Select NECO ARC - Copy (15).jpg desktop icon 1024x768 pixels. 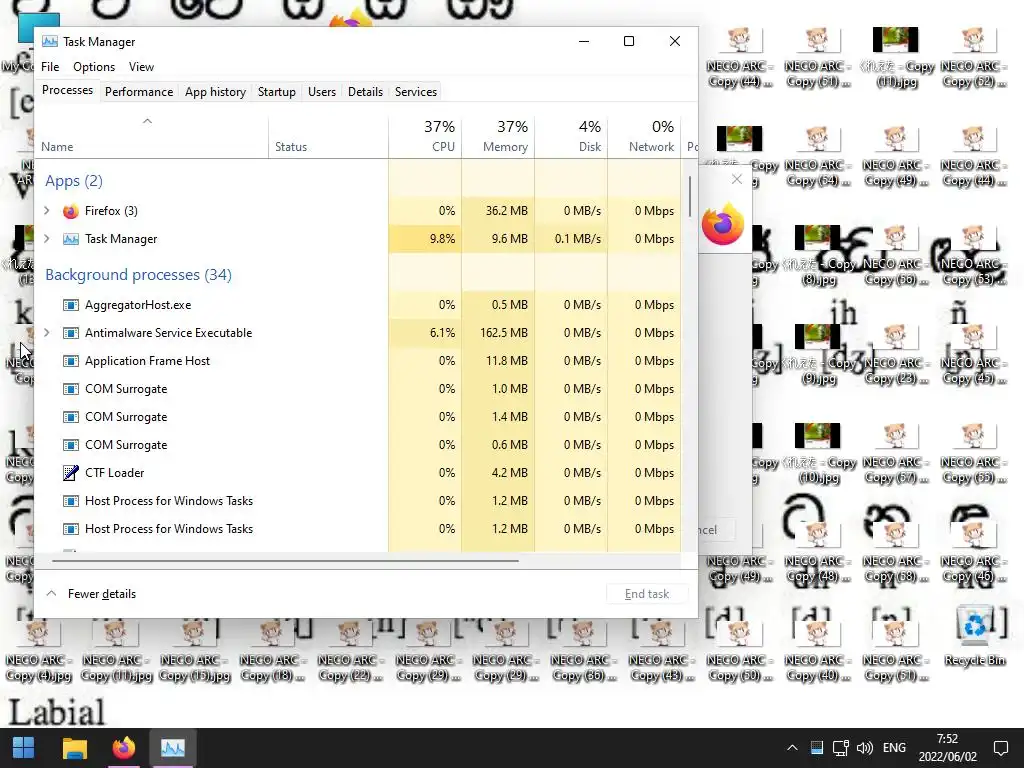pos(194,652)
